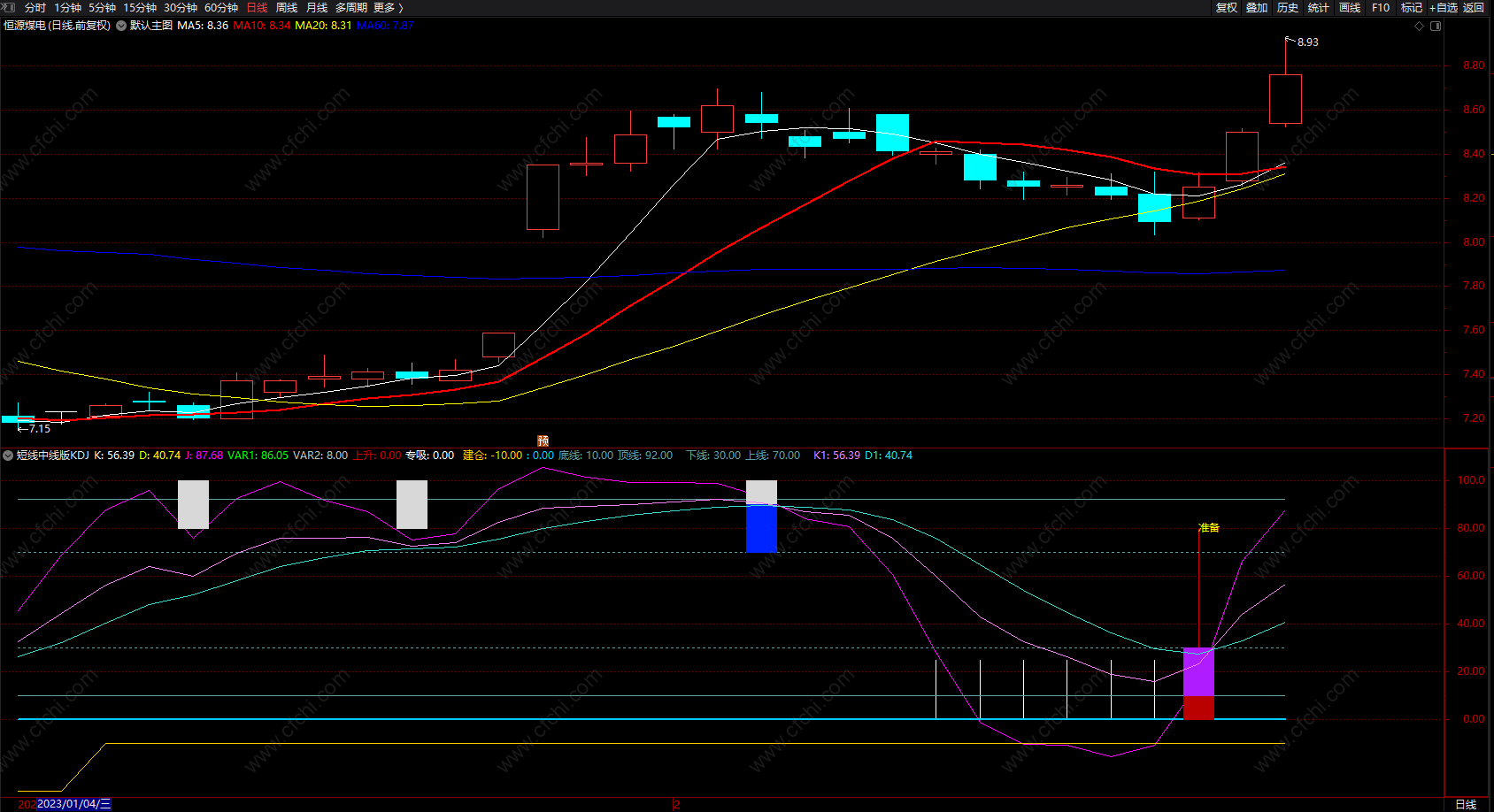
Task: Click the blue signal bar in KDJ panel
Action: [x=761, y=529]
